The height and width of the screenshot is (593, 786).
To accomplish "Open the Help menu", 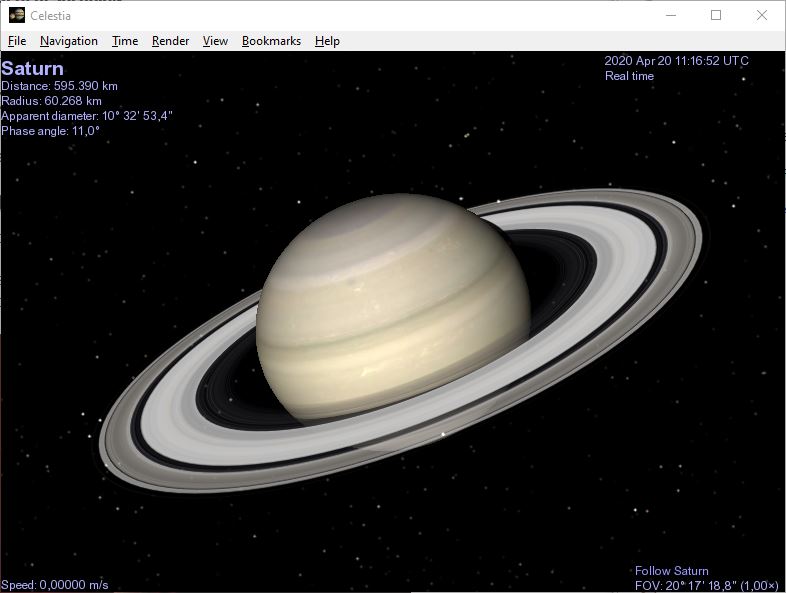I will (327, 41).
